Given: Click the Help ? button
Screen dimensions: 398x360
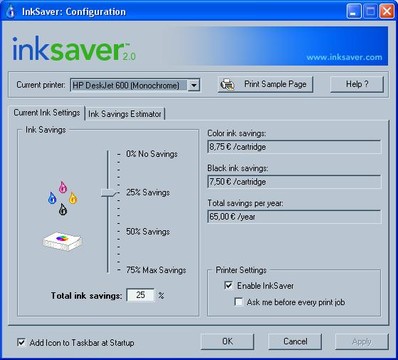Looking at the screenshot, I should point(357,84).
